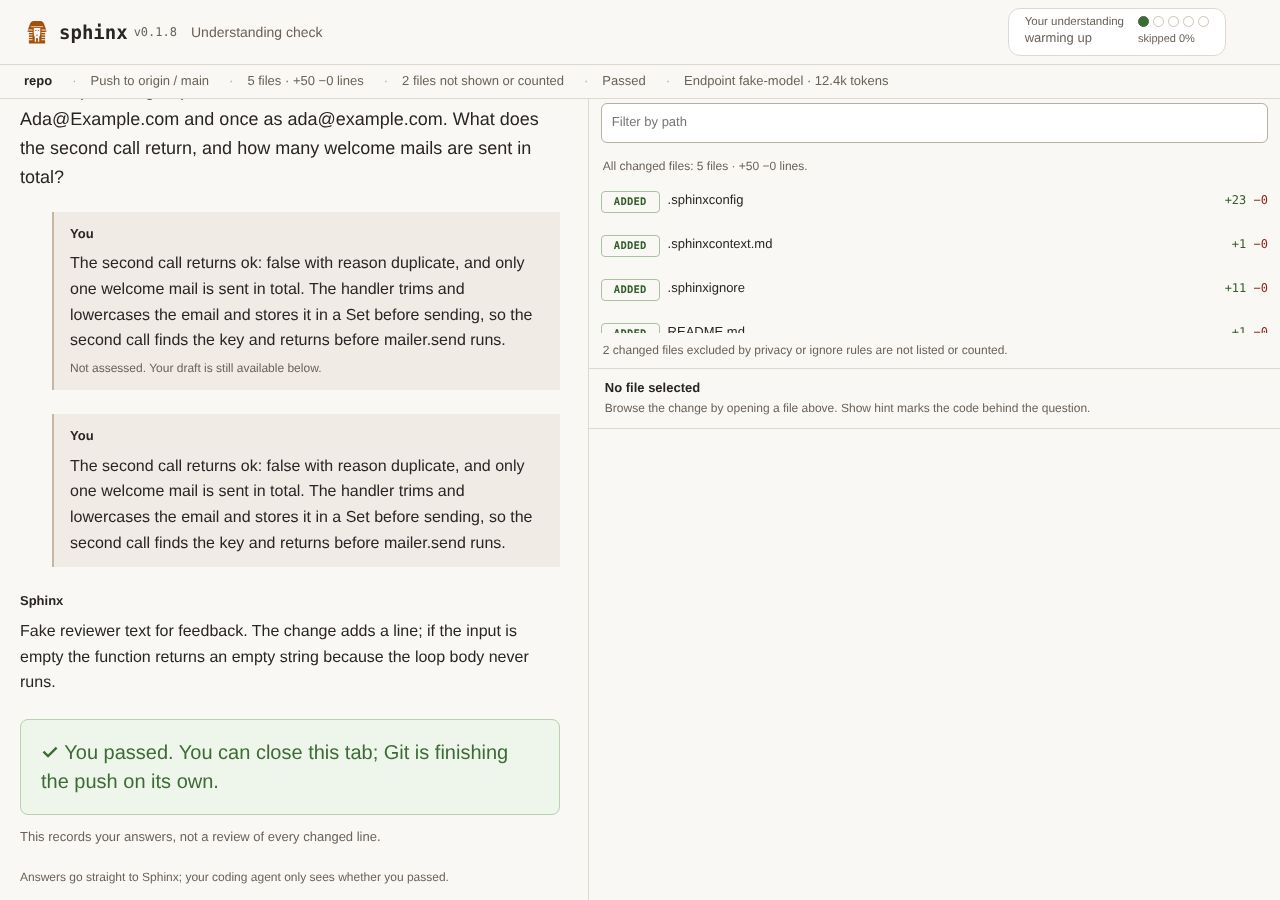This screenshot has height=900, width=1280.
Task: Click the 'repo' label in the status bar
Action: click(38, 81)
